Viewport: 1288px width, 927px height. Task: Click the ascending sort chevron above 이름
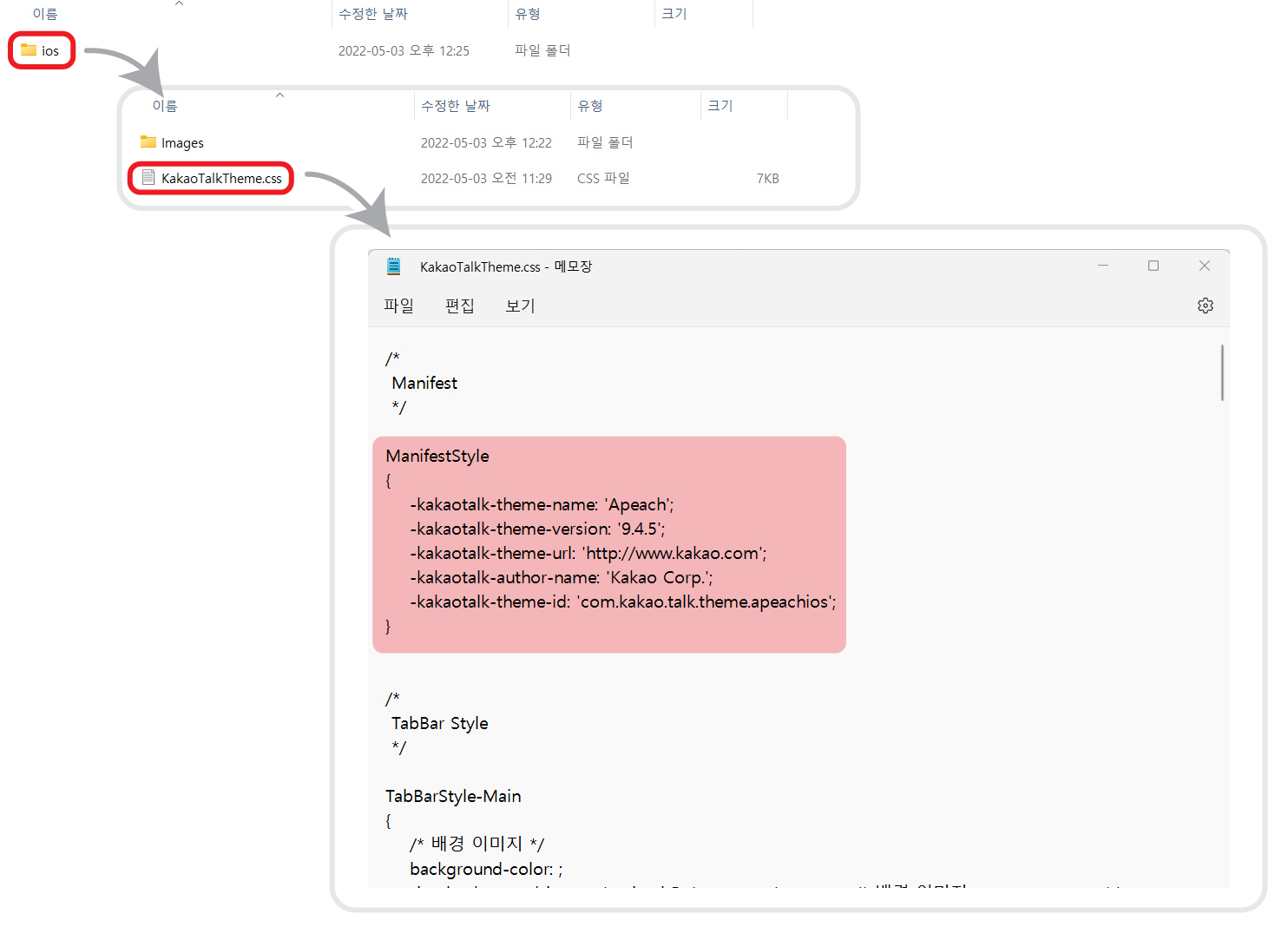179,4
